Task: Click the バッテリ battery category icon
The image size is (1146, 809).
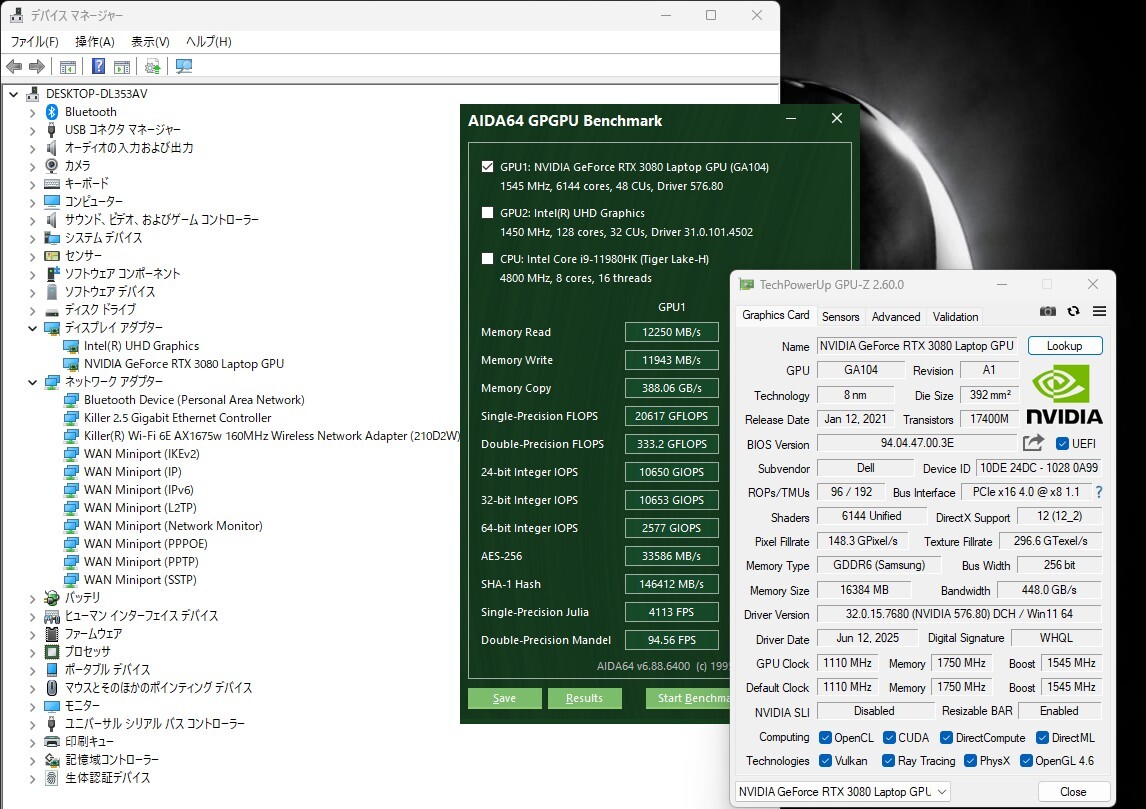Action: click(x=51, y=598)
